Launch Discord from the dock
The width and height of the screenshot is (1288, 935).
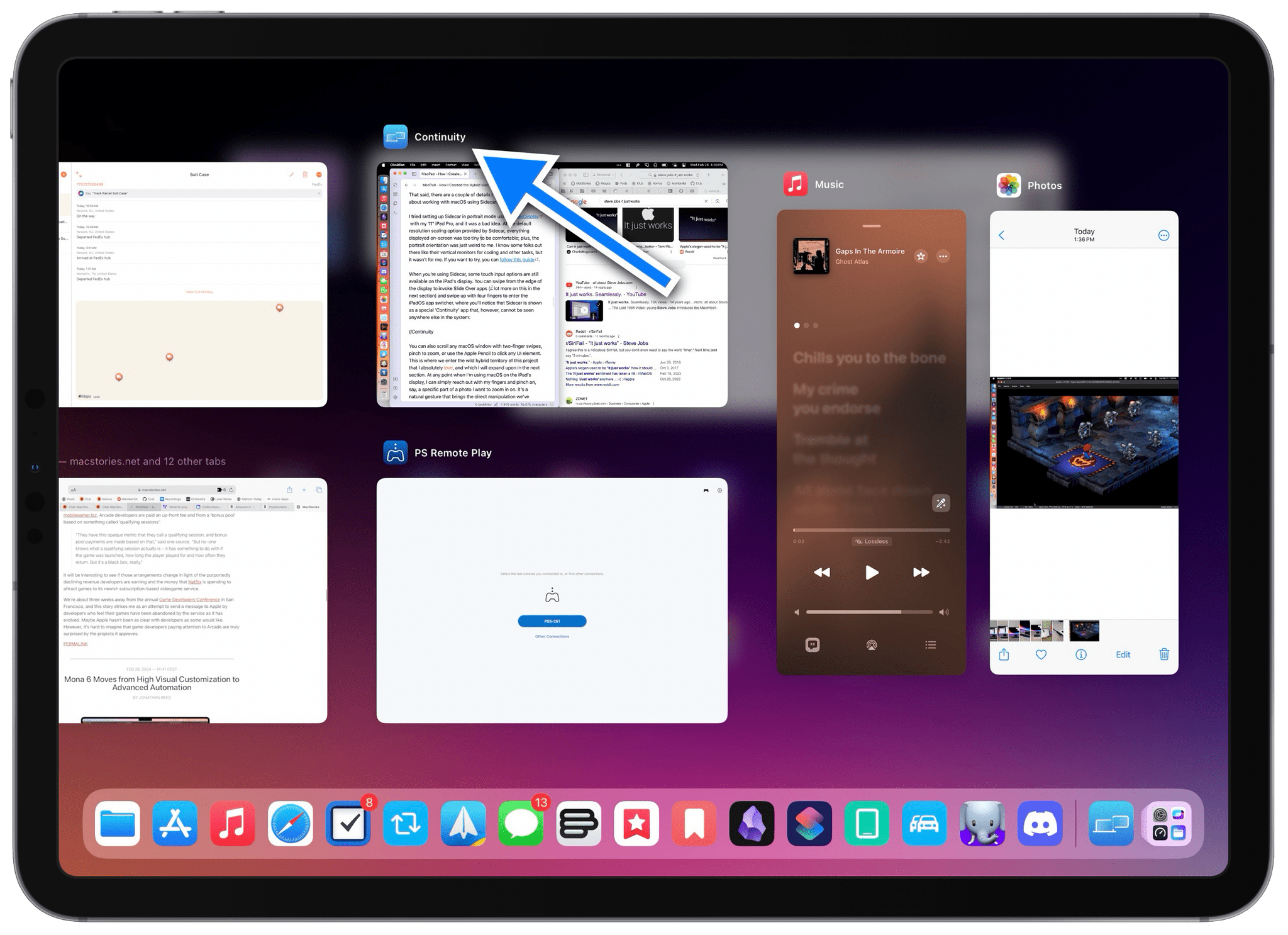click(1040, 823)
